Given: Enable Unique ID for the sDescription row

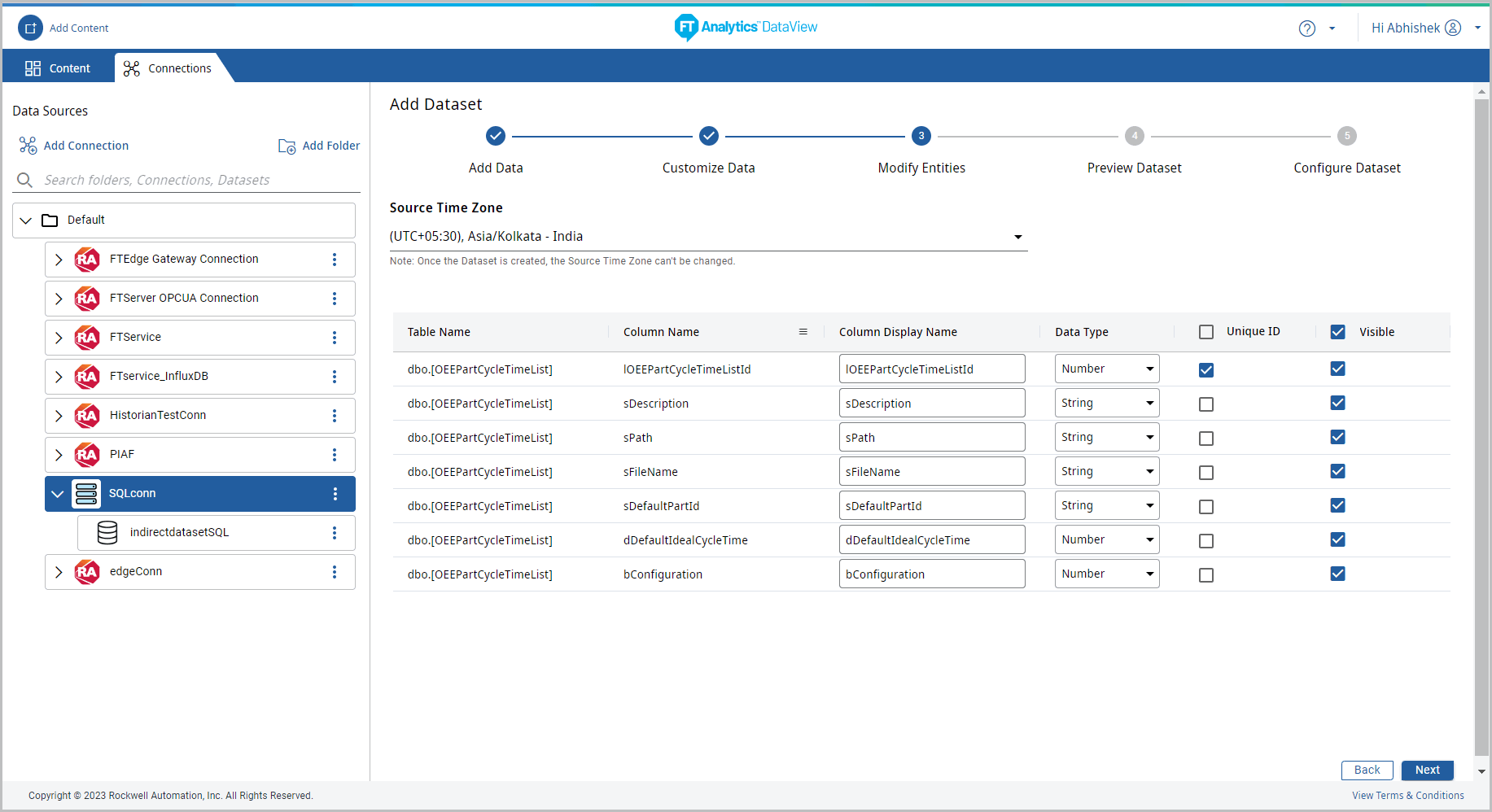Looking at the screenshot, I should 1206,404.
